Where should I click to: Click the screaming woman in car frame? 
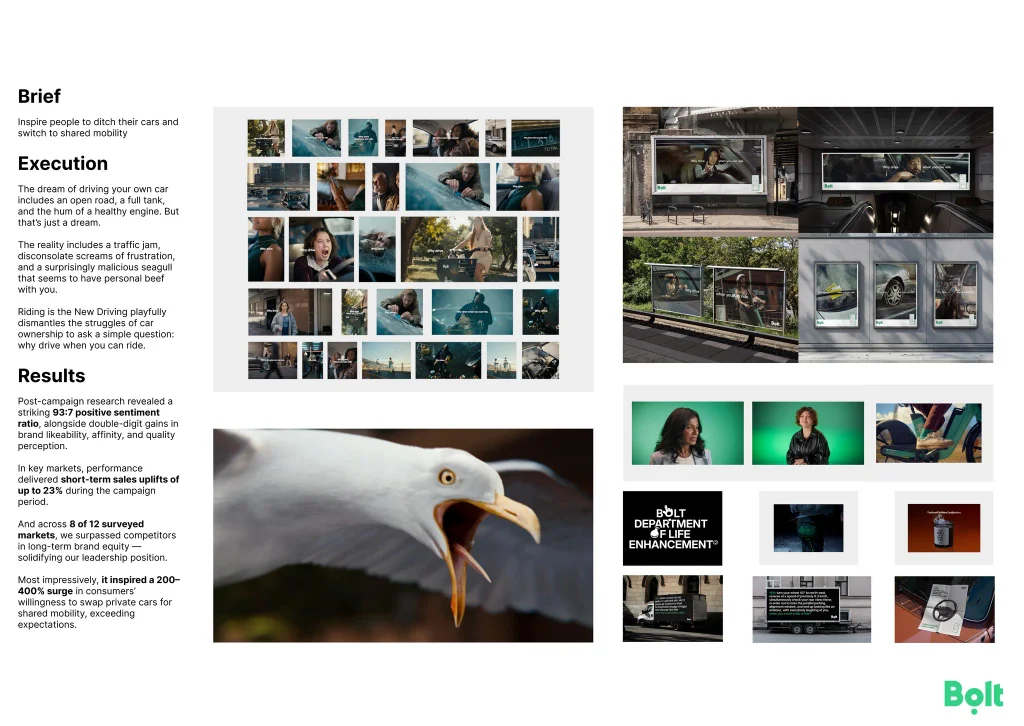(321, 249)
